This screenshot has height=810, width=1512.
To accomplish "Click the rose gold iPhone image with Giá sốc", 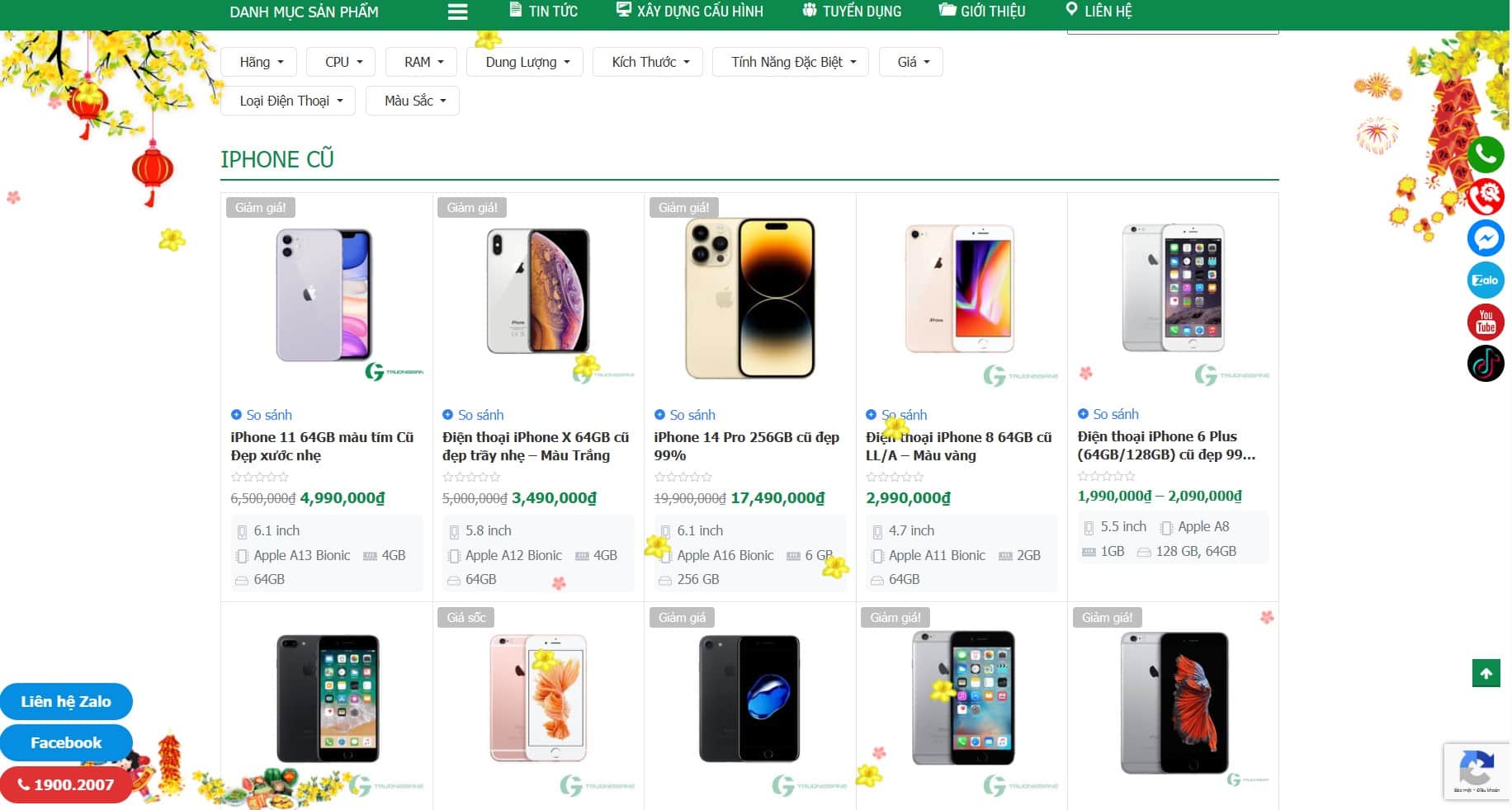I will click(538, 698).
